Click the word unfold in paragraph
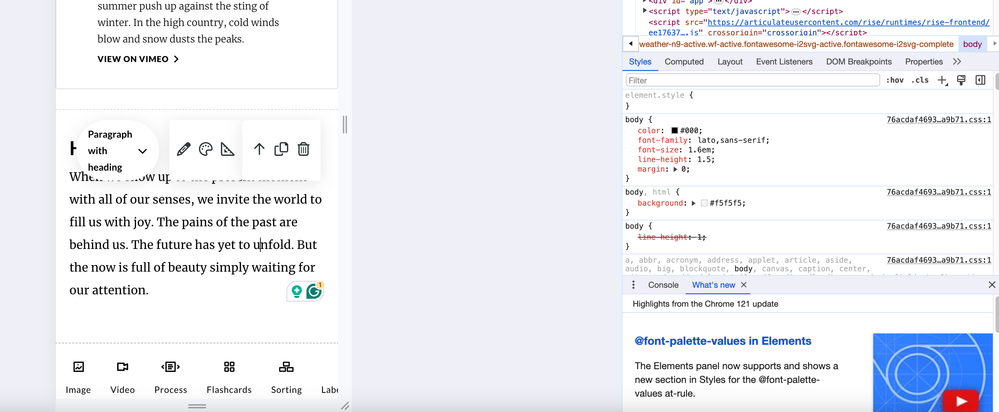Screen dimensions: 999x412 click(273, 245)
